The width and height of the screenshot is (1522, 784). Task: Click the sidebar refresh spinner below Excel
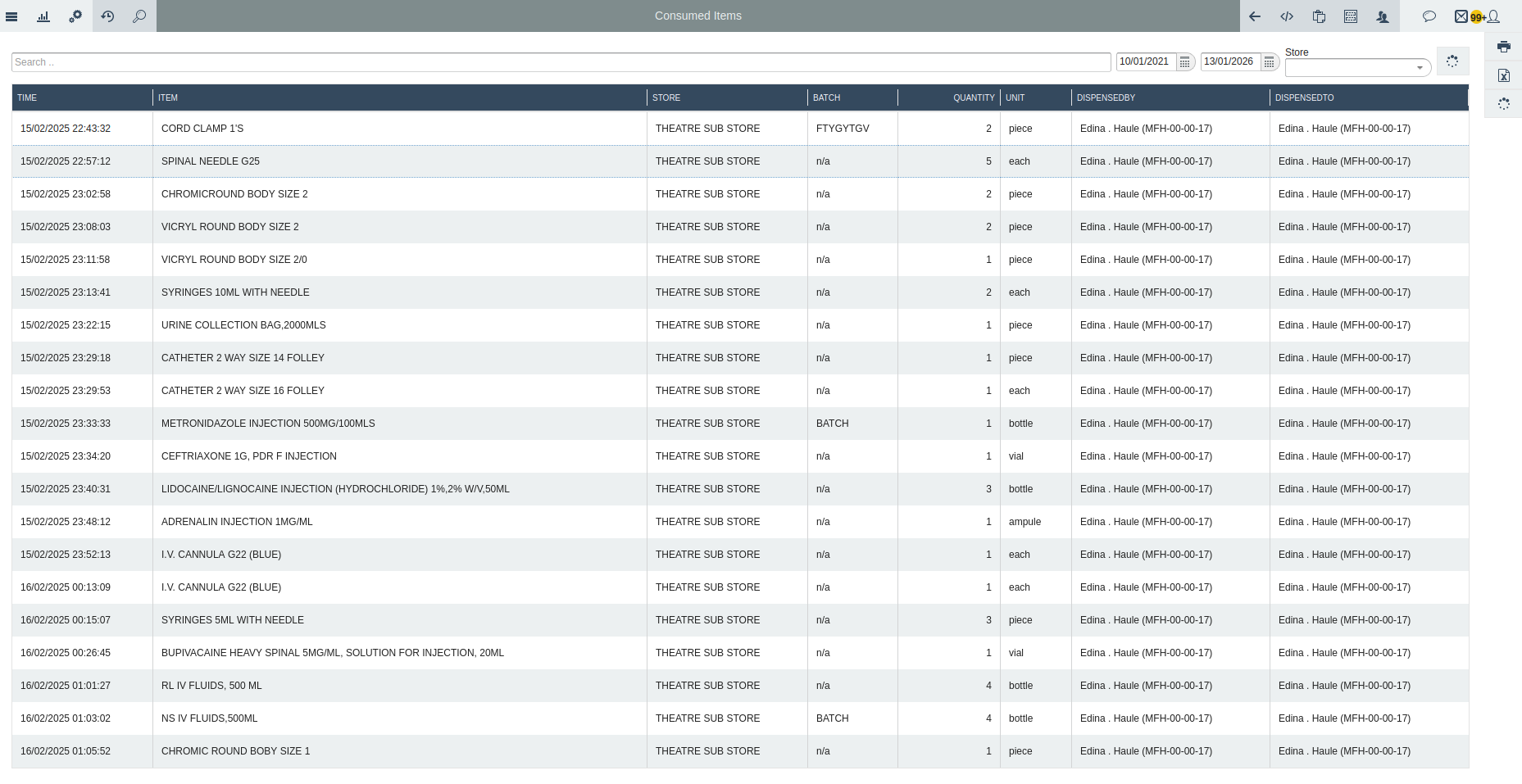(1504, 104)
